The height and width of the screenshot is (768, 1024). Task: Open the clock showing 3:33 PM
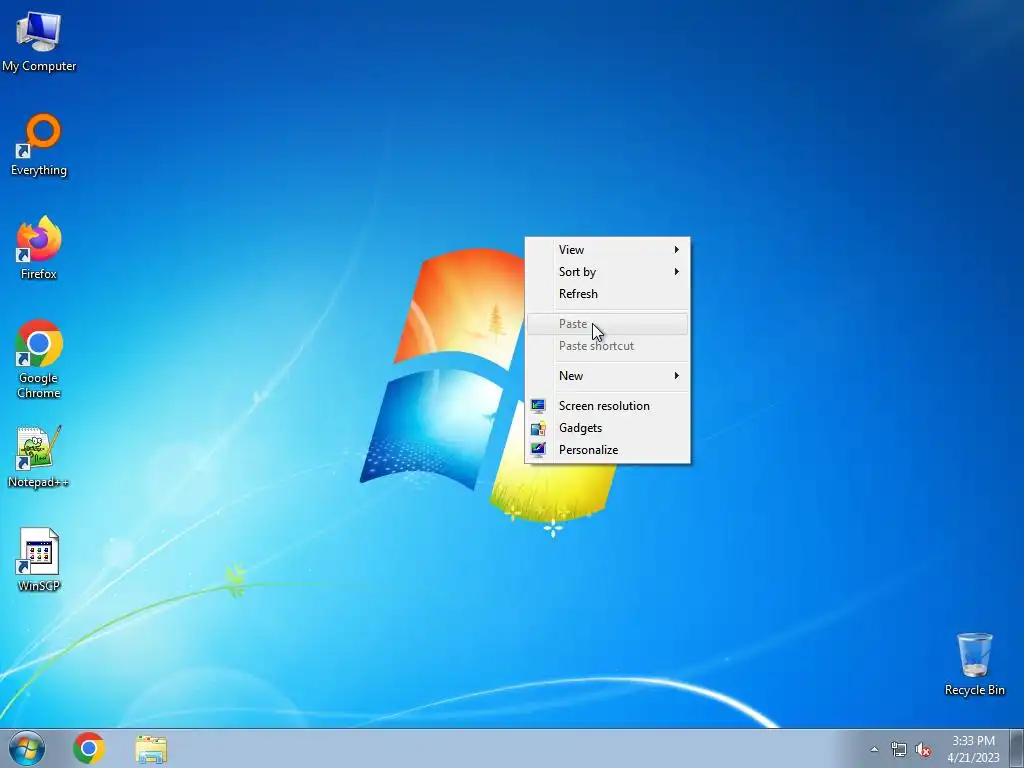(973, 749)
